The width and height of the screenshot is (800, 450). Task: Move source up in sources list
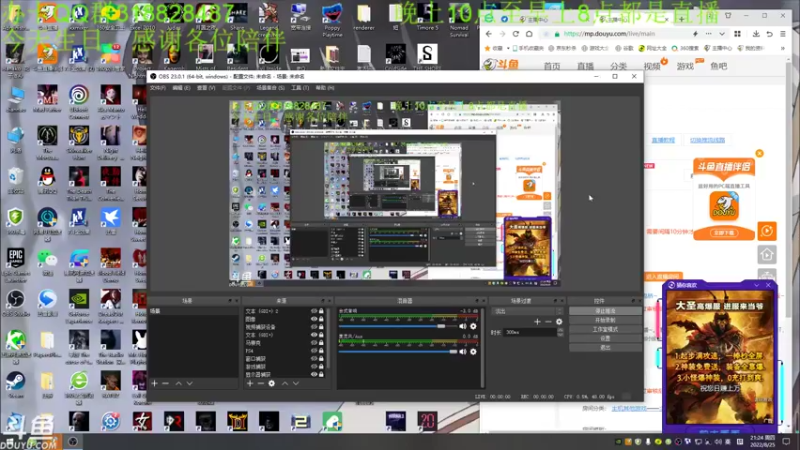pyautogui.click(x=285, y=383)
